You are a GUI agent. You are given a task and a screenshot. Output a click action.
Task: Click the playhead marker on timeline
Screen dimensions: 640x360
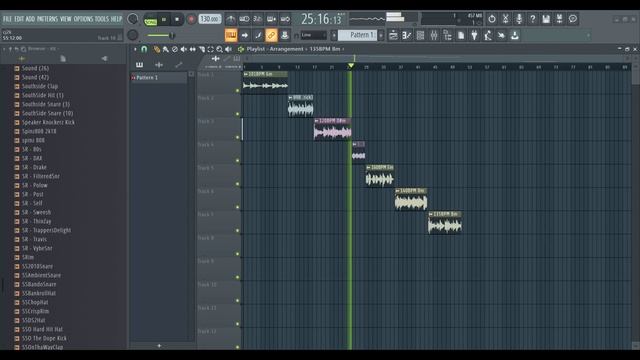coord(351,66)
